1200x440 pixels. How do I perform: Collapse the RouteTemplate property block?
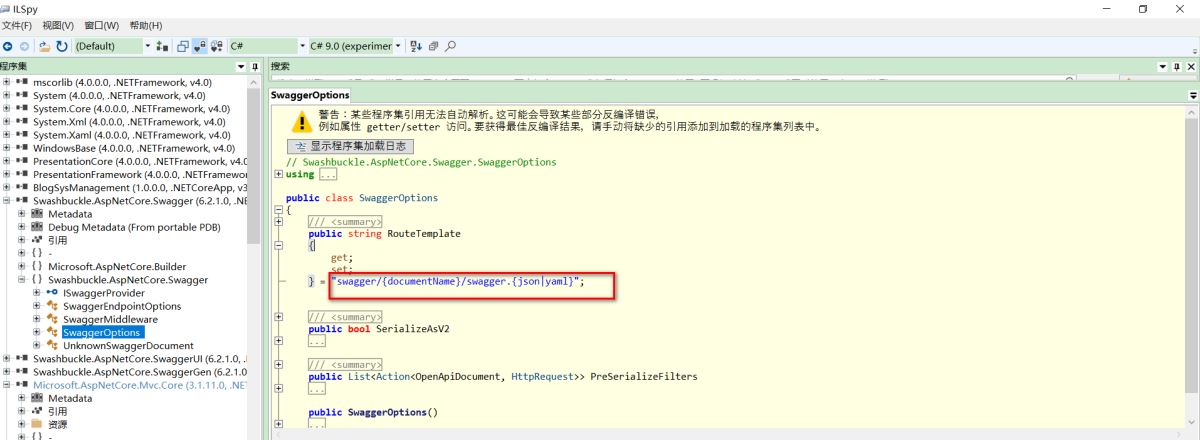277,246
